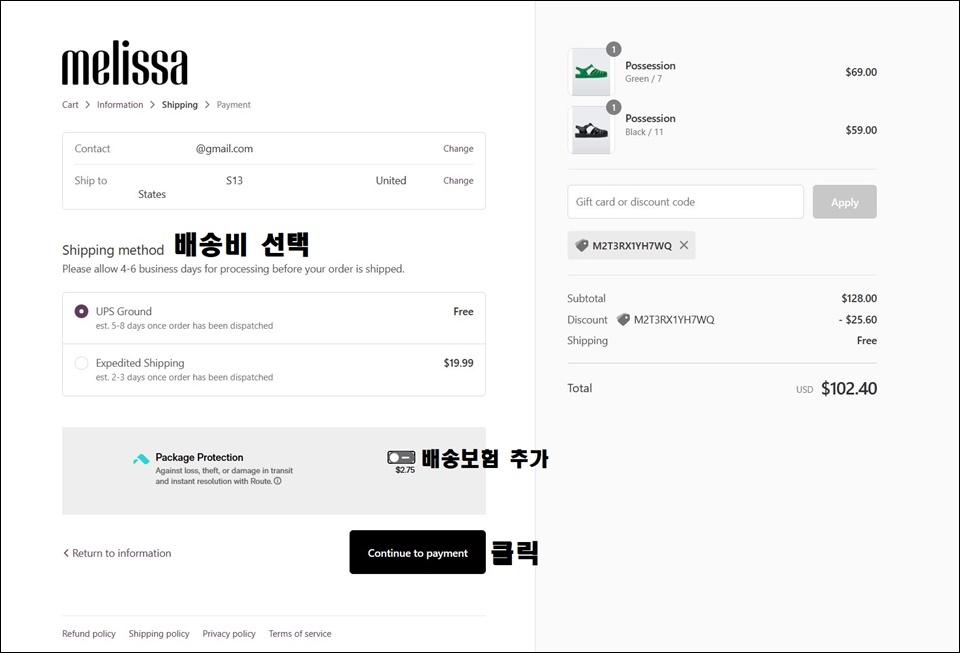Click the tag icon in the Discount summary row
The width and height of the screenshot is (960, 653).
623,319
